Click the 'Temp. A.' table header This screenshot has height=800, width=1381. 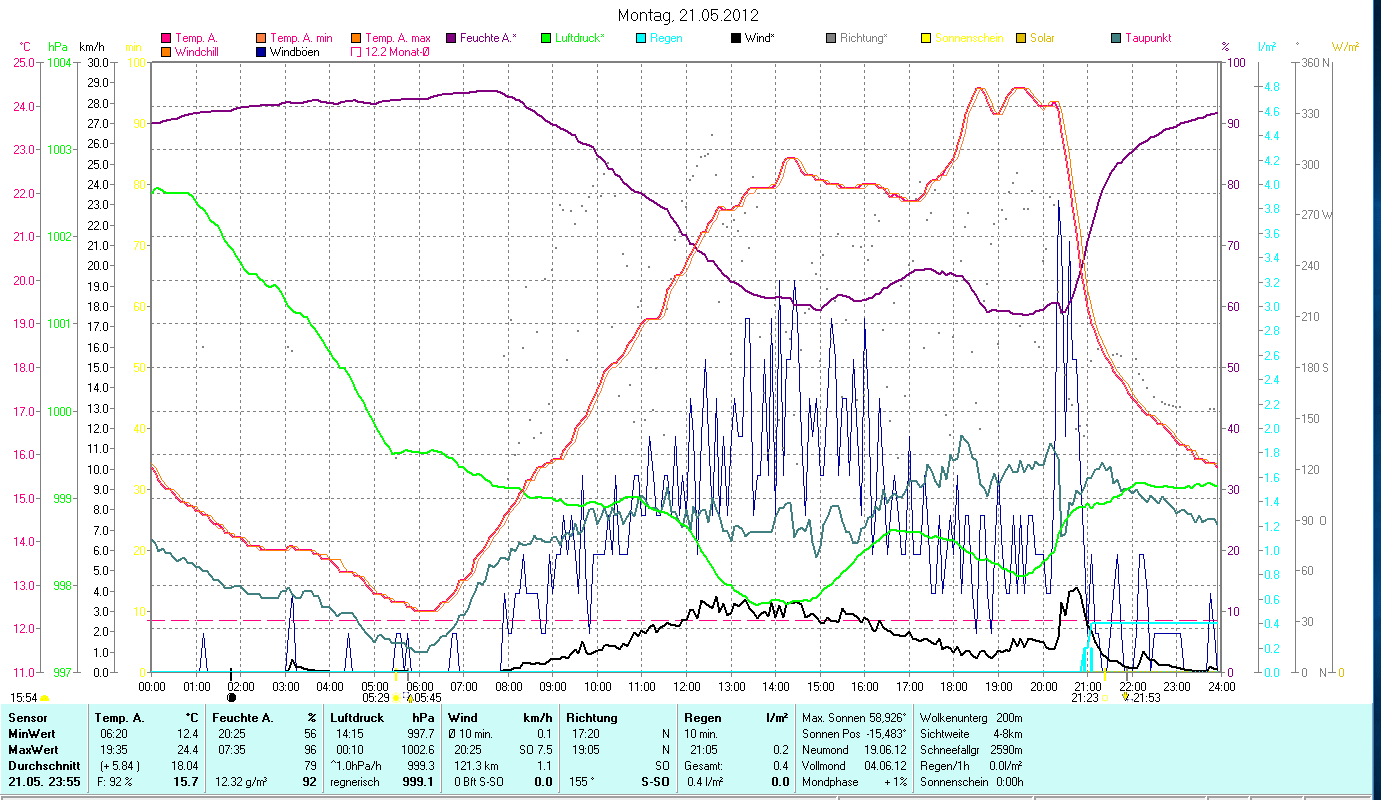pyautogui.click(x=119, y=718)
